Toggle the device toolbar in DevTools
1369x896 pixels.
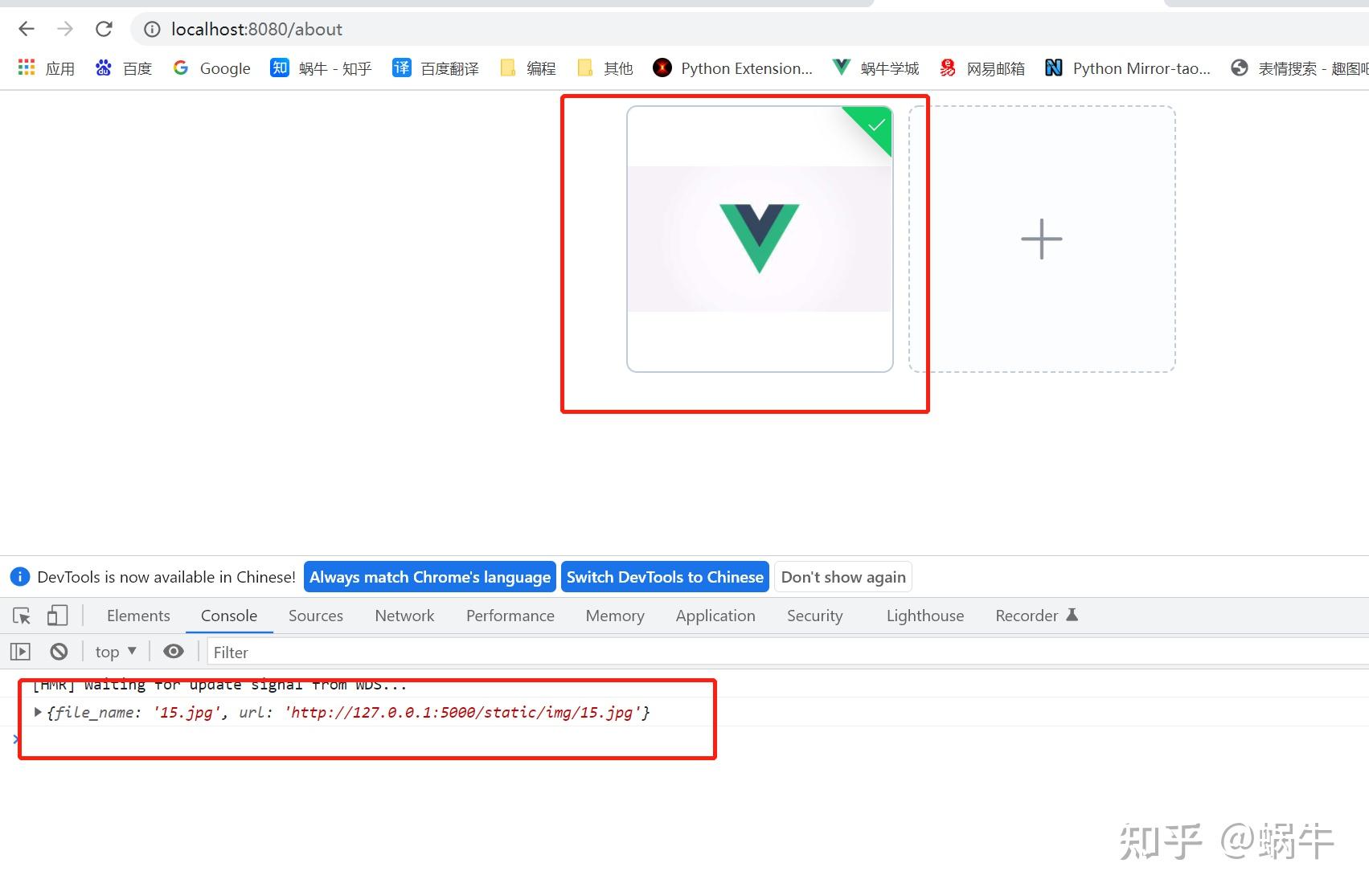[56, 615]
